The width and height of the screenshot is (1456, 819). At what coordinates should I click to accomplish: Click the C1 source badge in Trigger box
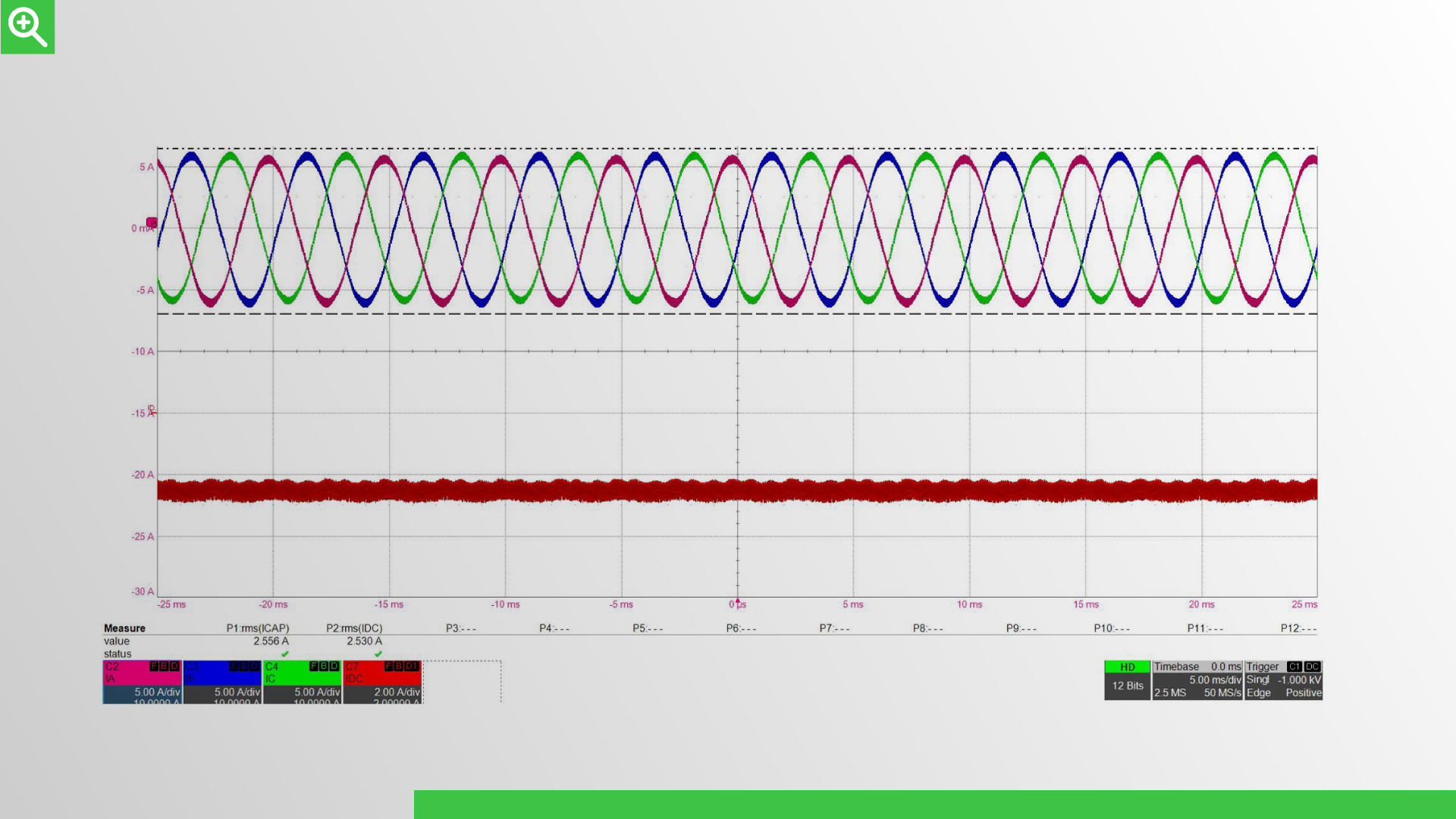click(x=1294, y=667)
